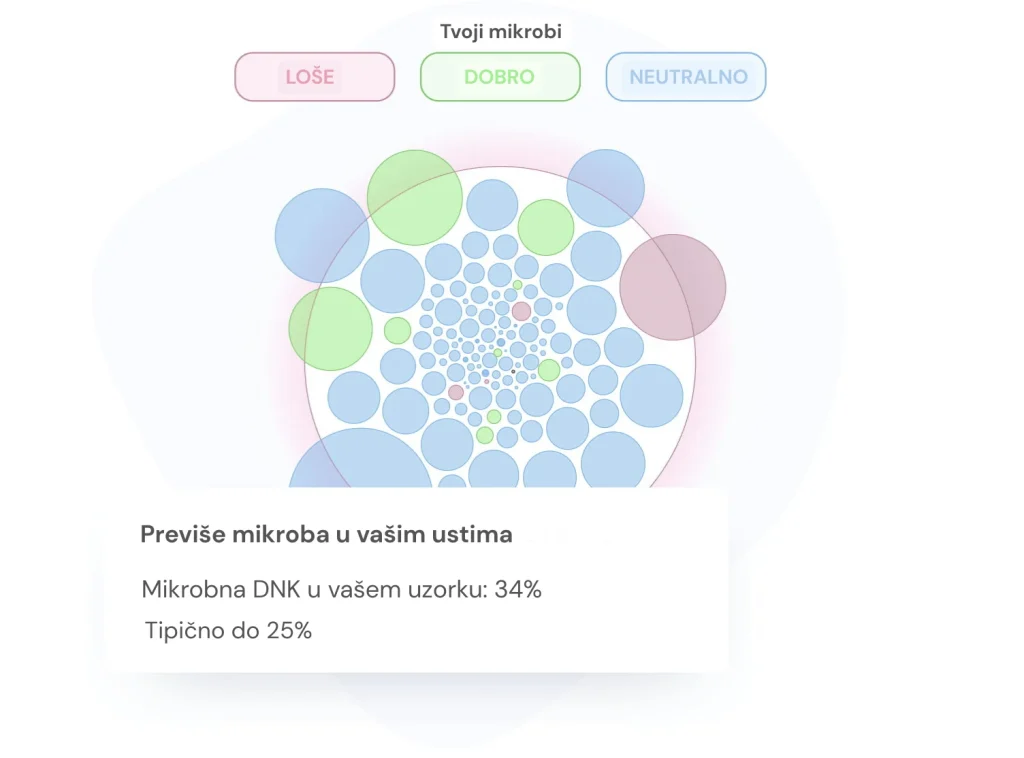Toggle the LOŠE microbe filter
Viewport: 1024px width, 758px height.
coord(314,77)
